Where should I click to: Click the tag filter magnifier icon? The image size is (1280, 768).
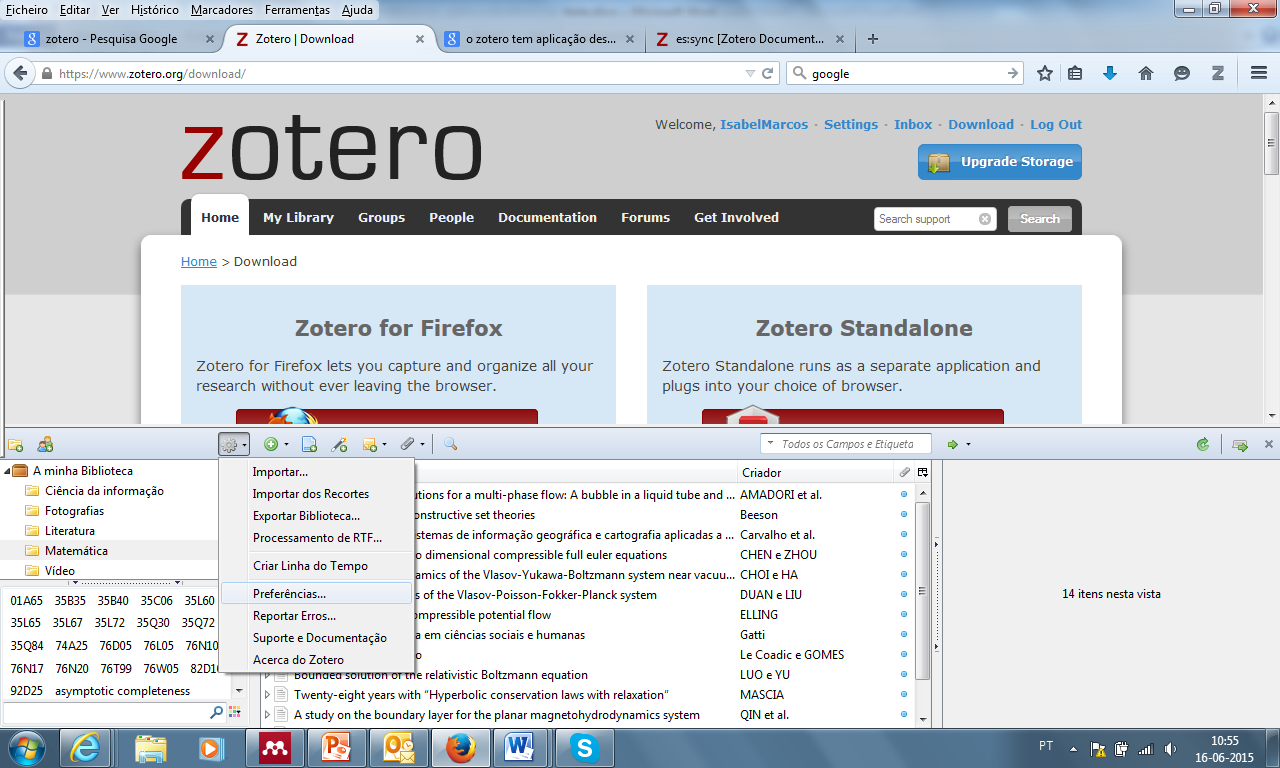[x=216, y=712]
